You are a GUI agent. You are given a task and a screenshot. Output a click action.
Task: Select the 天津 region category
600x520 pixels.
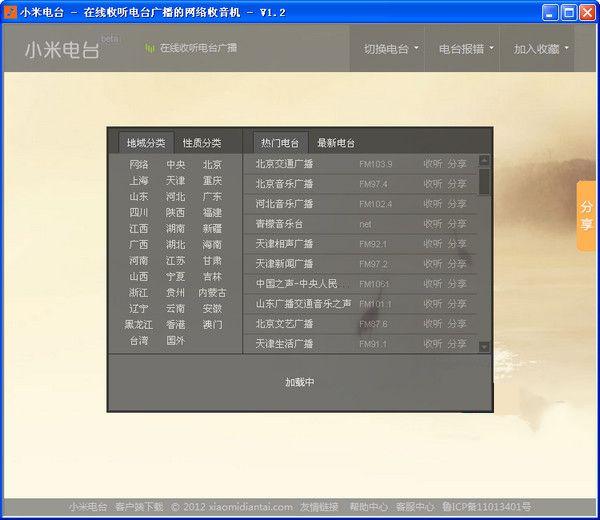click(x=175, y=181)
